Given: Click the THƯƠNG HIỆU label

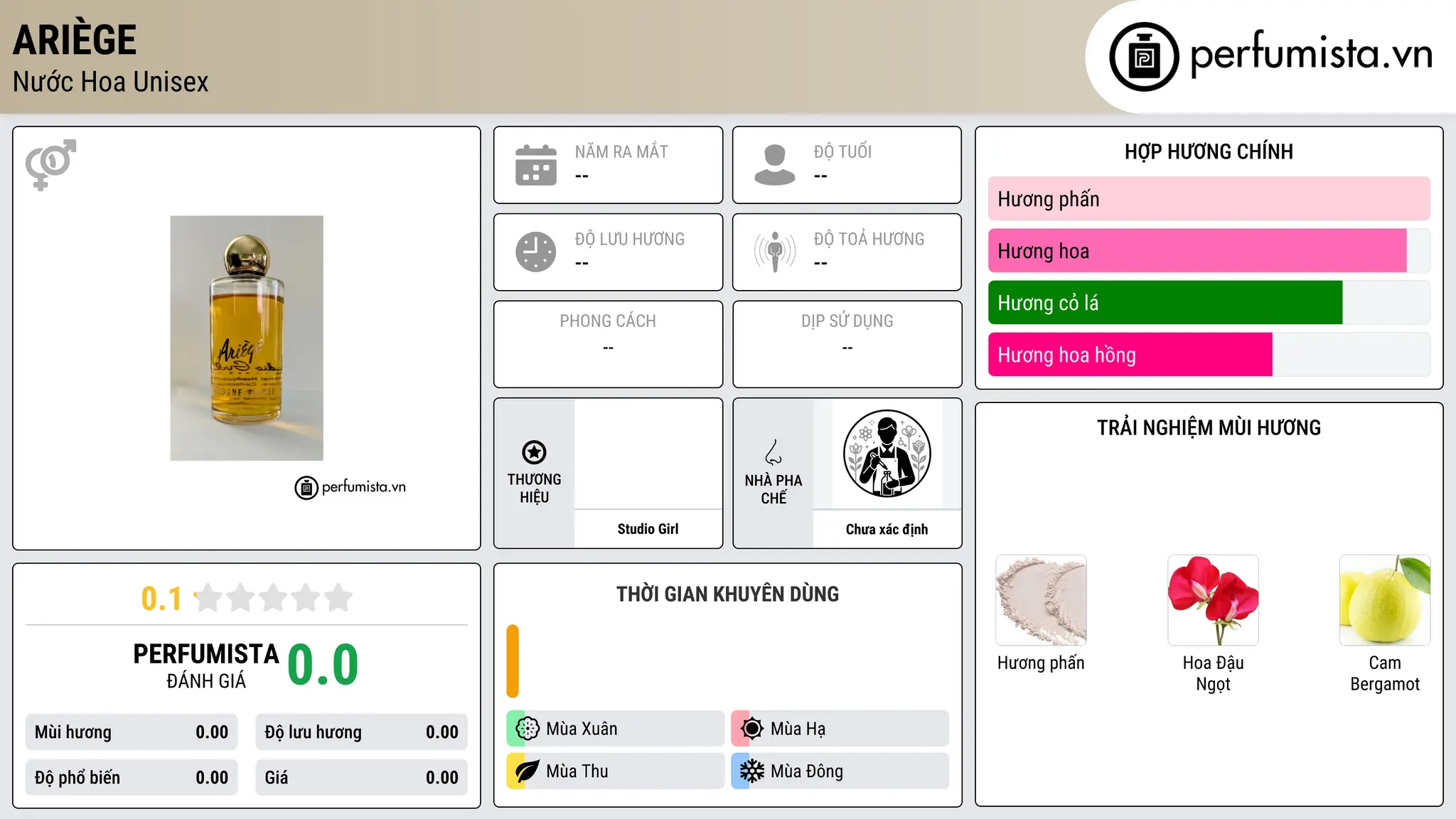Looking at the screenshot, I should pos(534,488).
